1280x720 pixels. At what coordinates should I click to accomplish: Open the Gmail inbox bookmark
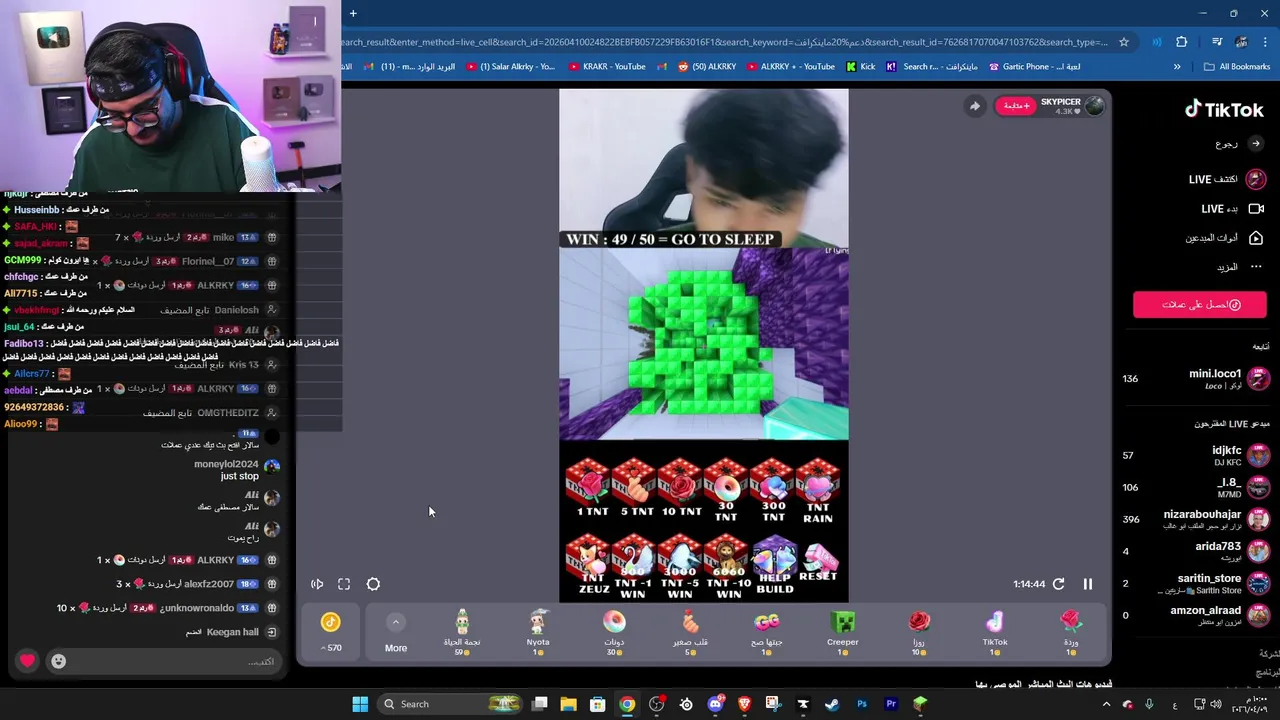coord(410,67)
